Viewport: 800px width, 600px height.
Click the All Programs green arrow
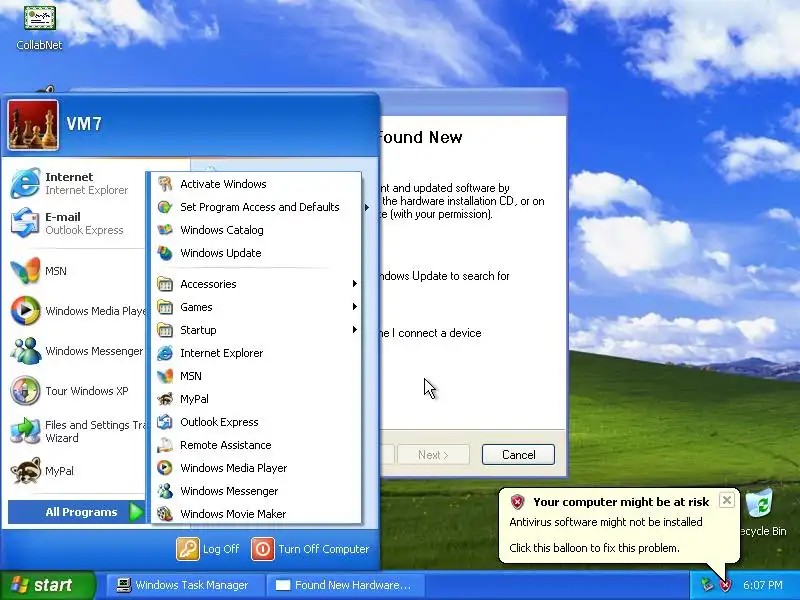(x=136, y=512)
